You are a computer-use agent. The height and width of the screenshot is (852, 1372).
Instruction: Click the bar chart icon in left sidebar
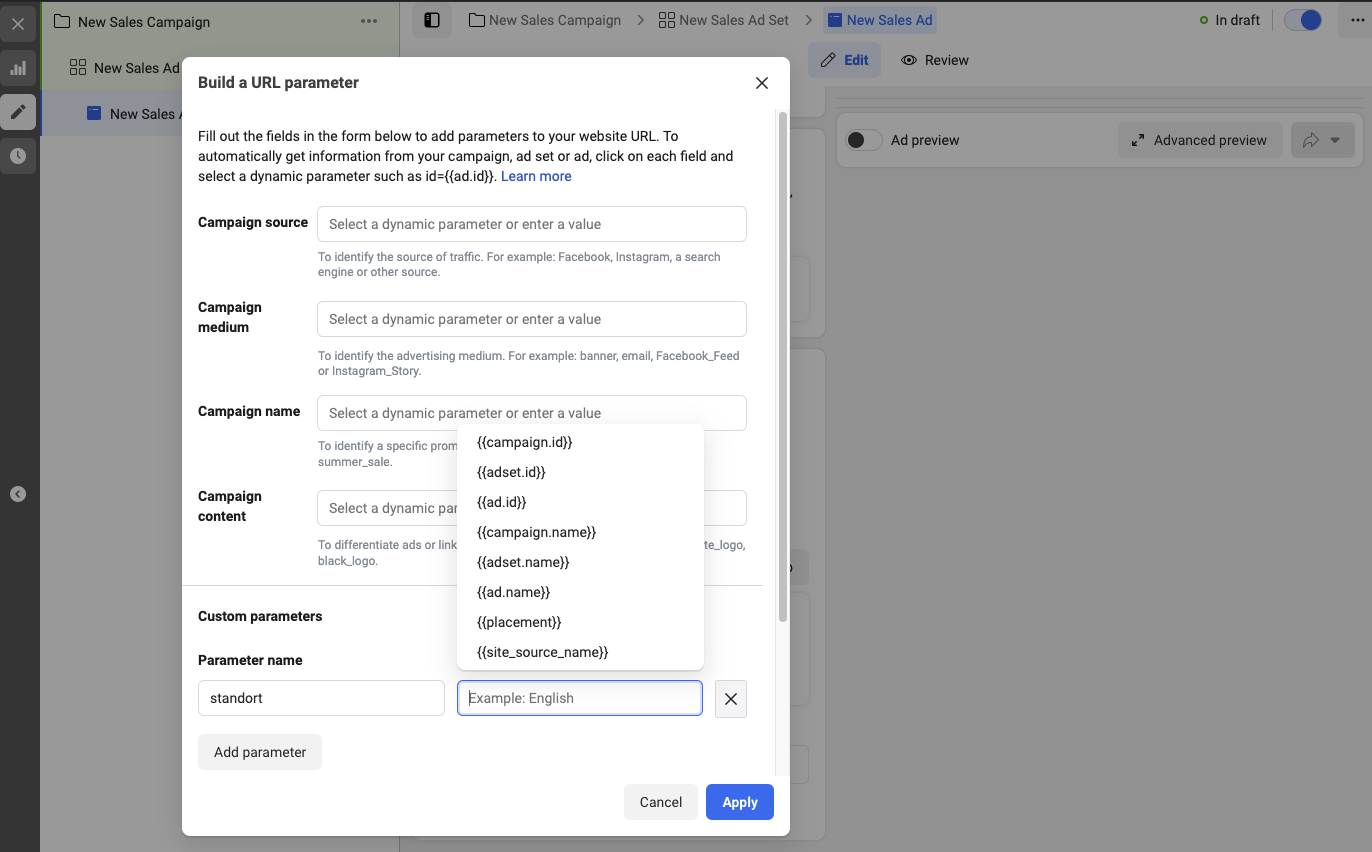(x=18, y=68)
